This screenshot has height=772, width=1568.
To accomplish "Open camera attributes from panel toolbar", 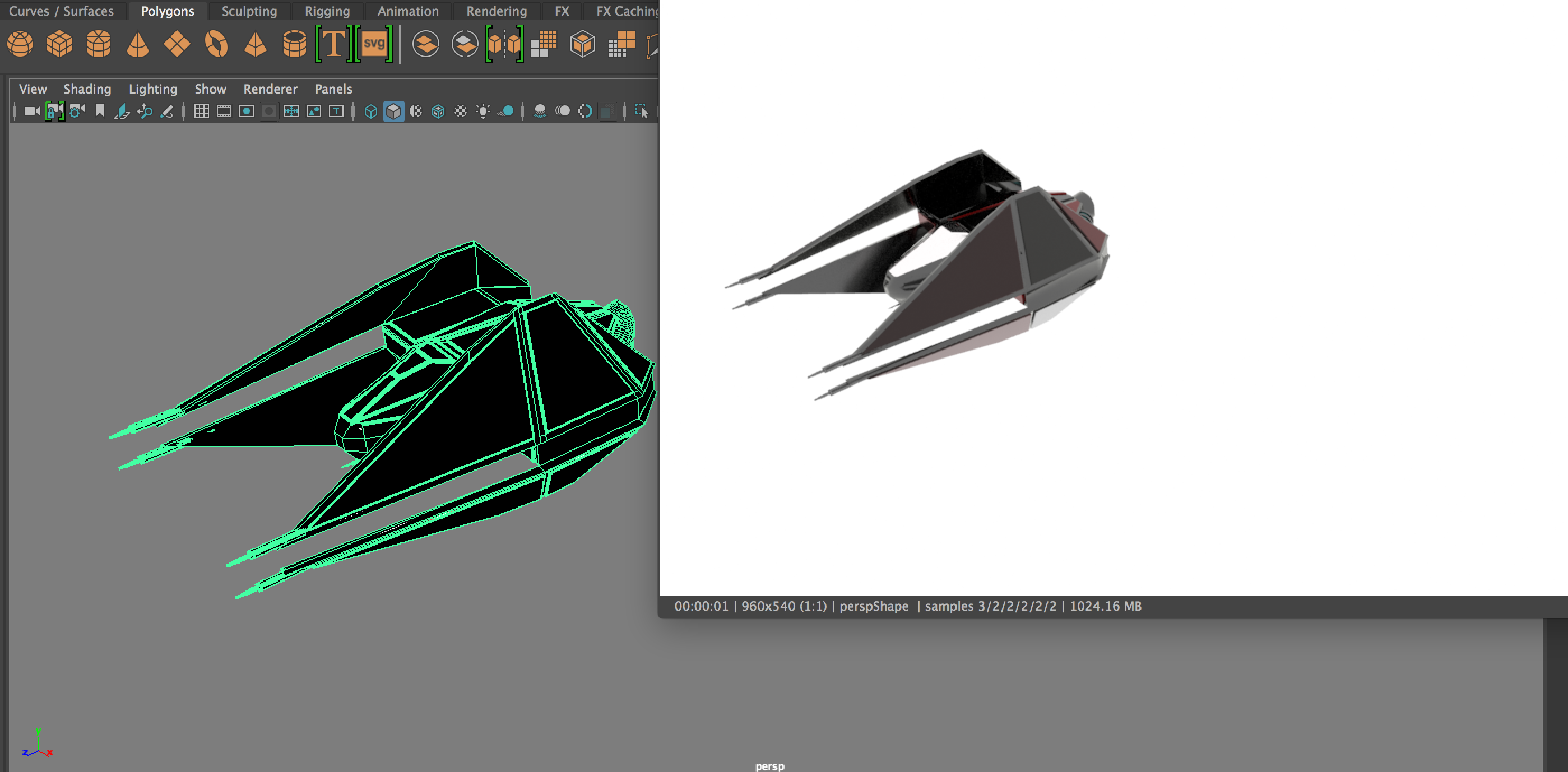I will 77,111.
